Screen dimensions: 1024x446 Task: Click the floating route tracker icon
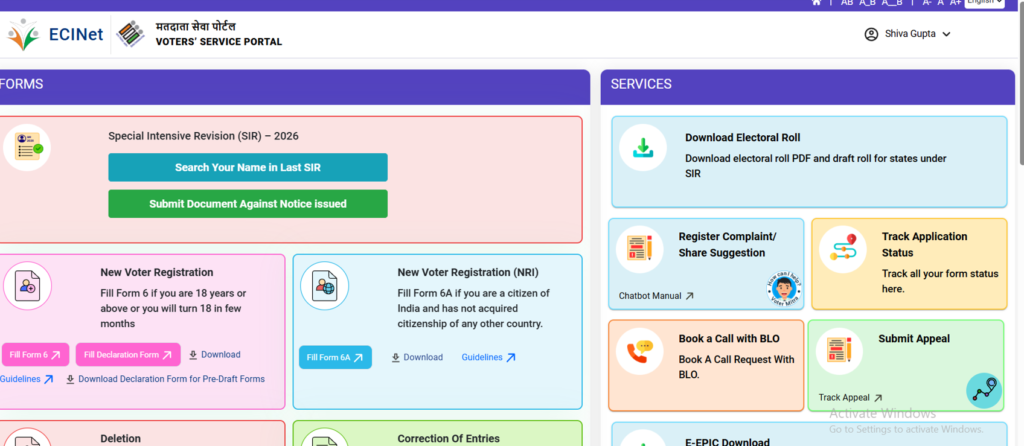(984, 391)
